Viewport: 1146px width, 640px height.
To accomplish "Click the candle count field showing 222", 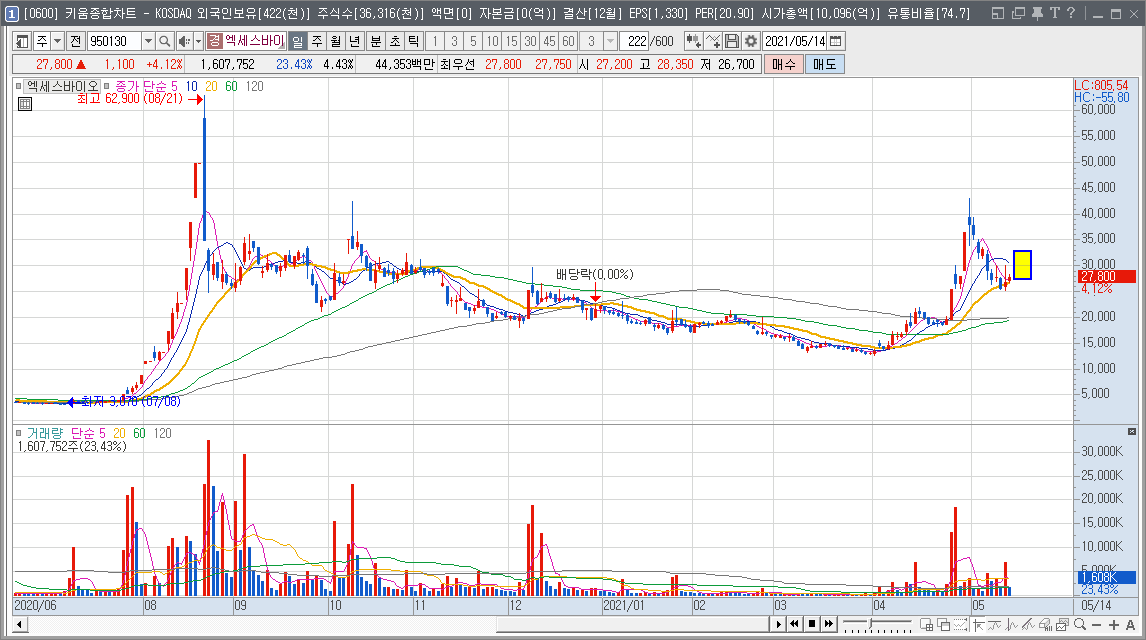I will tap(634, 42).
